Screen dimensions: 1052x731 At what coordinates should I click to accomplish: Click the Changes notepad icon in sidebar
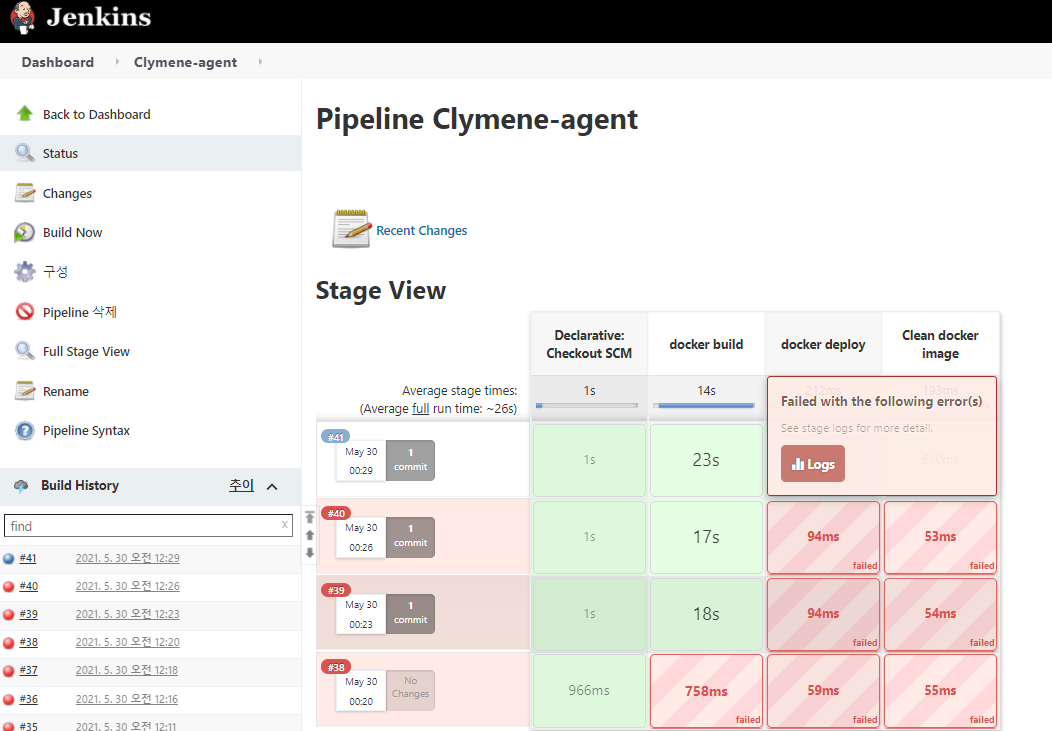[x=25, y=193]
